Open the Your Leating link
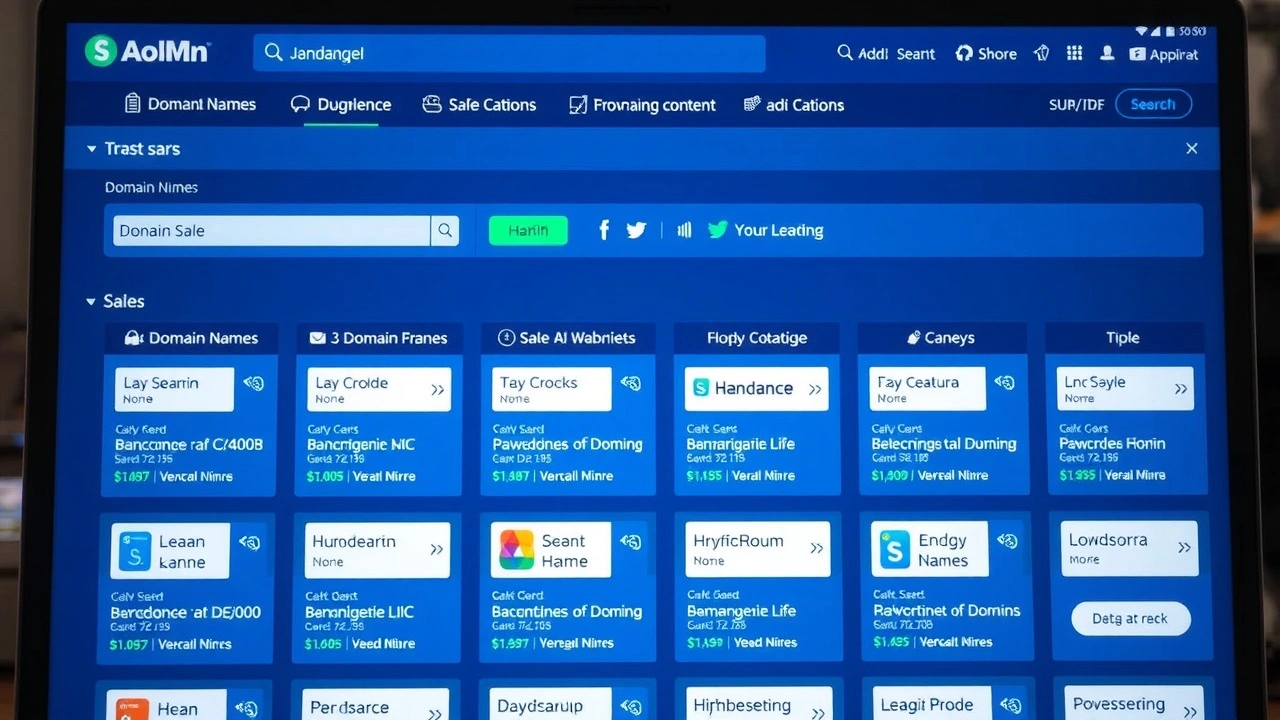The width and height of the screenshot is (1280, 720). (778, 230)
